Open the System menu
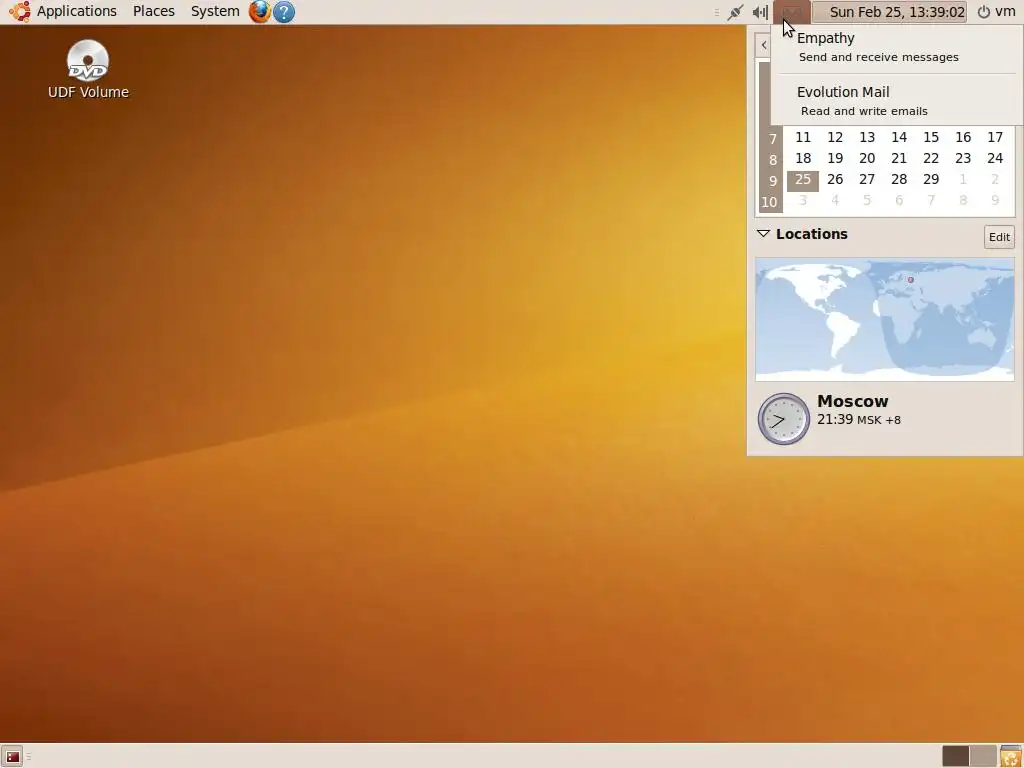 pos(215,11)
